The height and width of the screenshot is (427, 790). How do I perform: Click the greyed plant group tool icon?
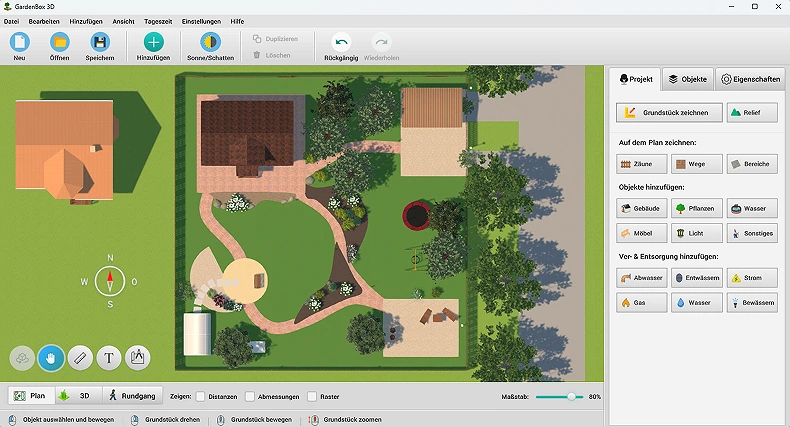pyautogui.click(x=22, y=358)
